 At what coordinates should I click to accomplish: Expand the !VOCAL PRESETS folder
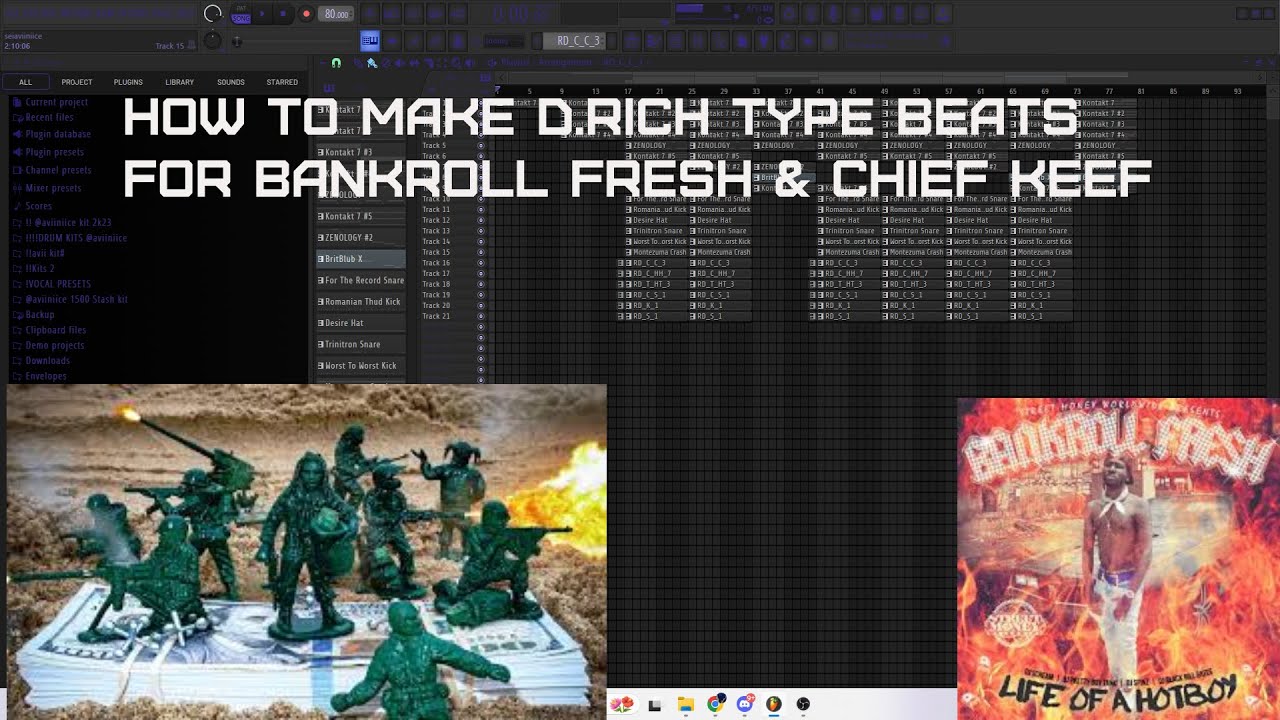(52, 284)
